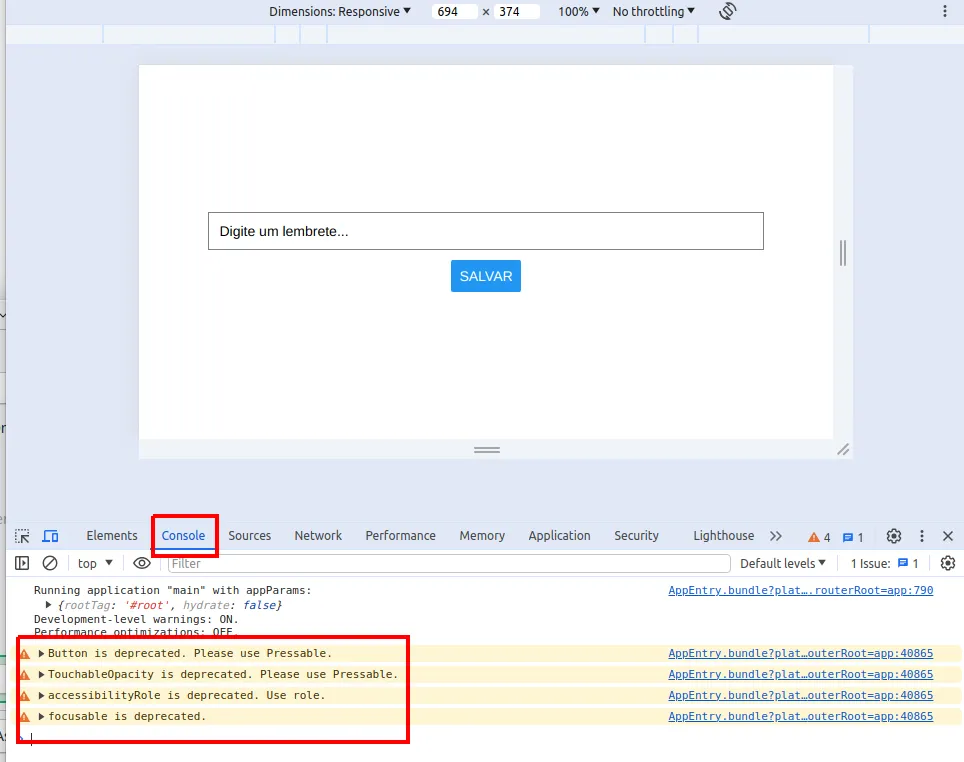The width and height of the screenshot is (964, 762).
Task: Click the console Filter field
Action: [x=449, y=563]
